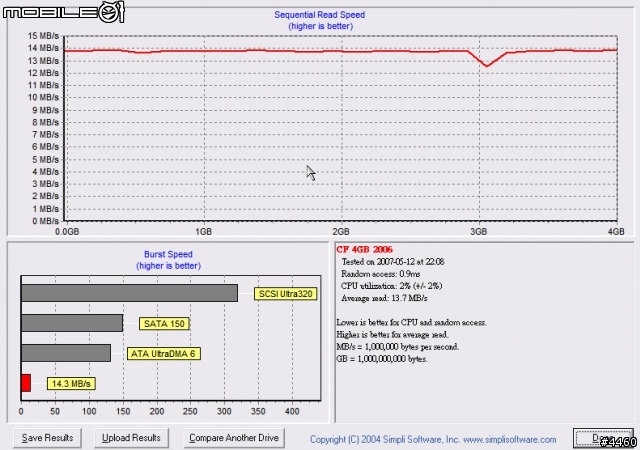Click the 3GB x-axis label
The width and height of the screenshot is (640, 450).
(x=478, y=232)
